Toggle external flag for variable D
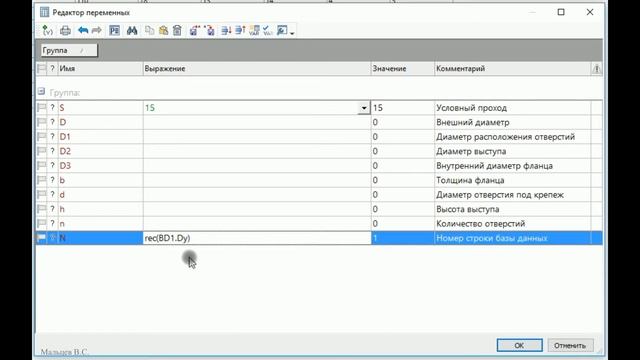Viewport: 640px width, 360px height. pyautogui.click(x=42, y=122)
